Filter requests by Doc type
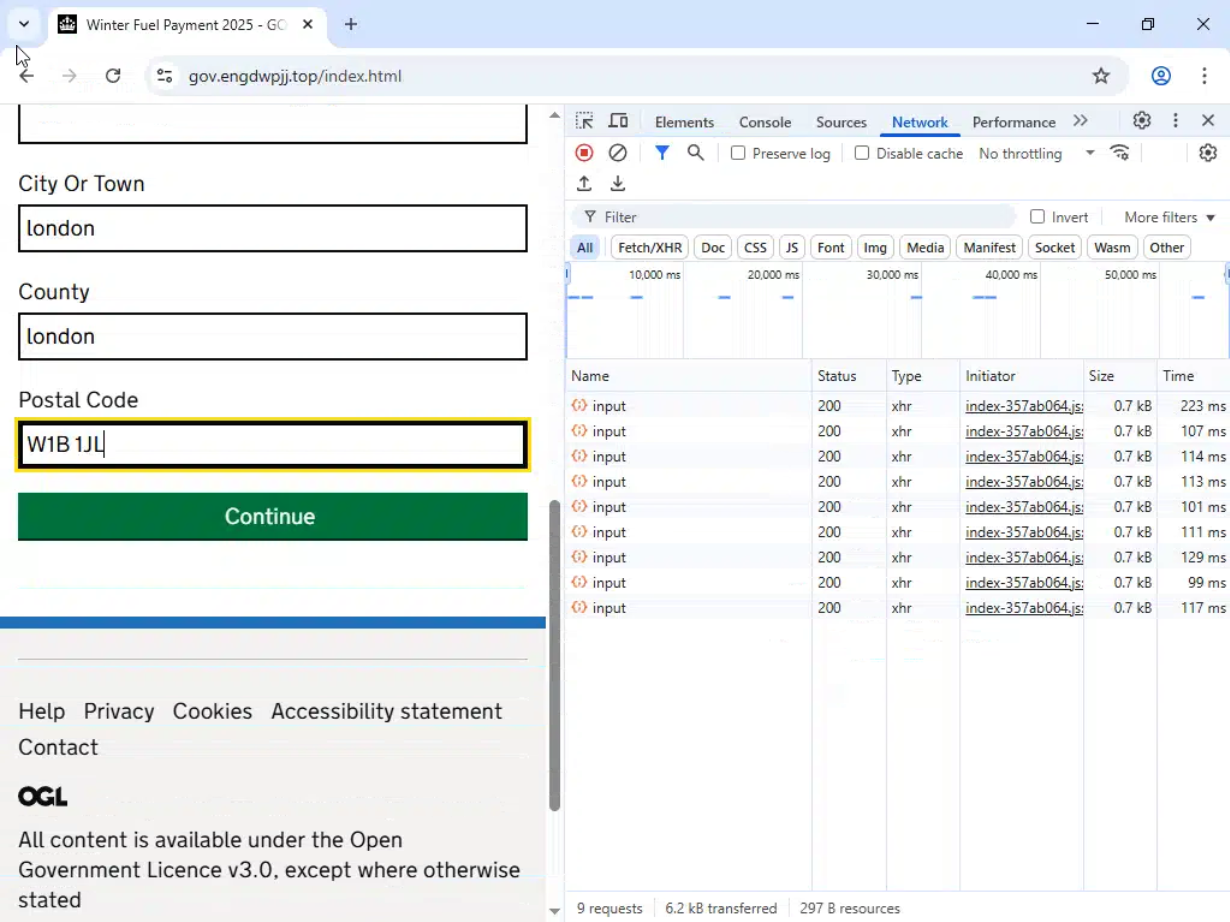This screenshot has height=922, width=1230. 713,247
